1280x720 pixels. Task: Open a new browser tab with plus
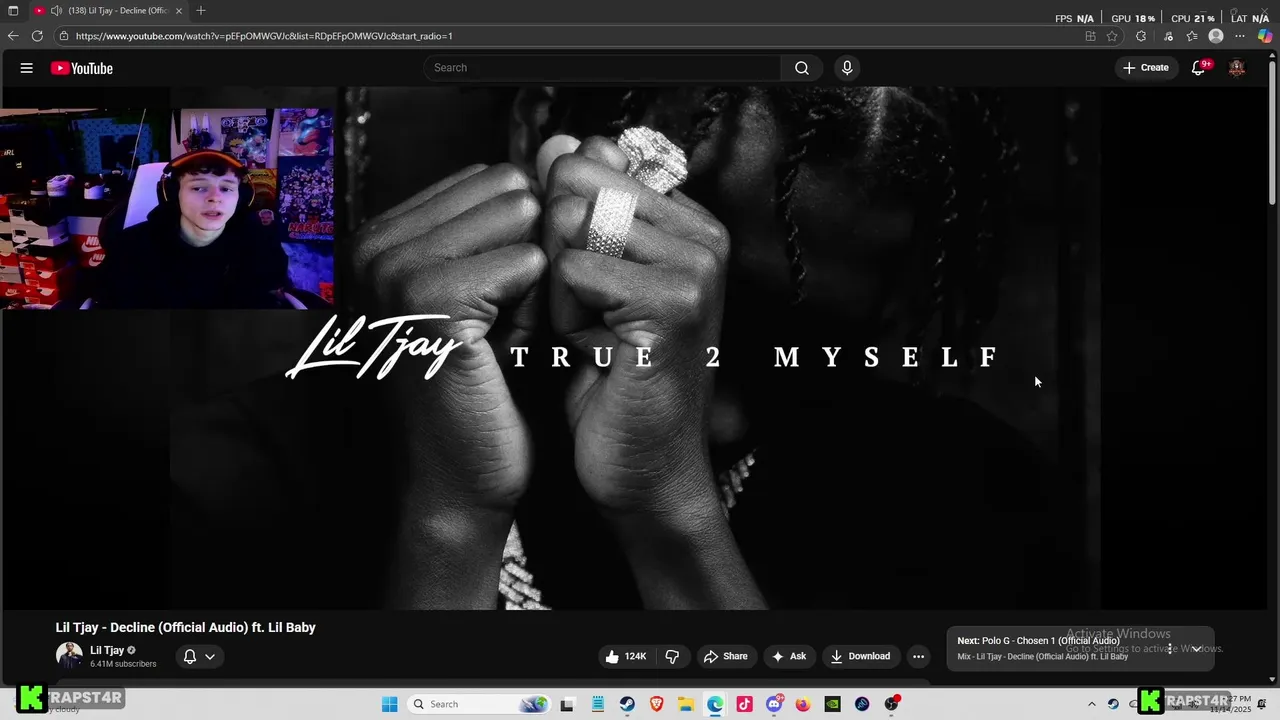click(x=201, y=10)
